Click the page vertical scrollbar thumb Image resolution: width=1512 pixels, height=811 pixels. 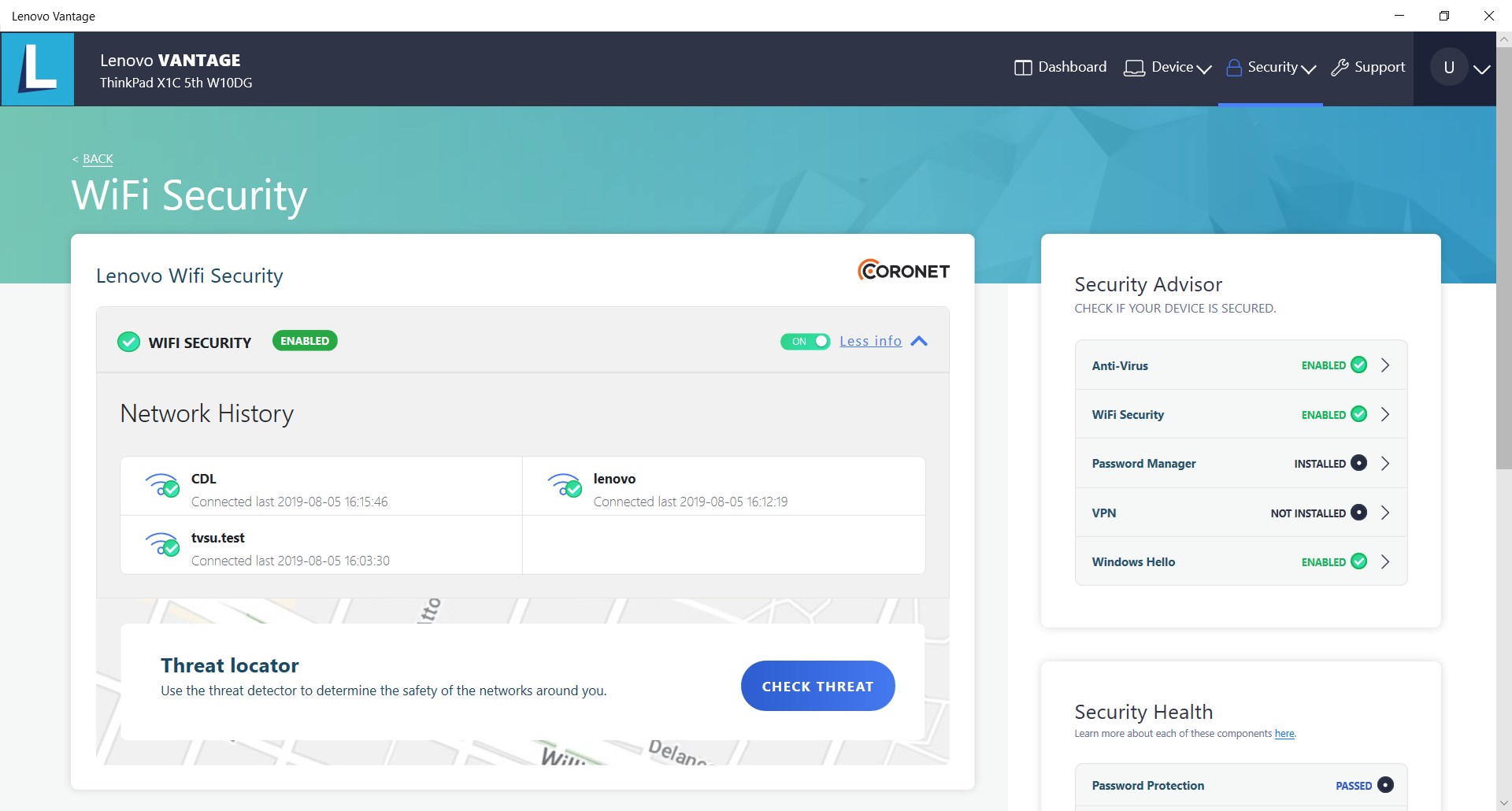click(1504, 258)
